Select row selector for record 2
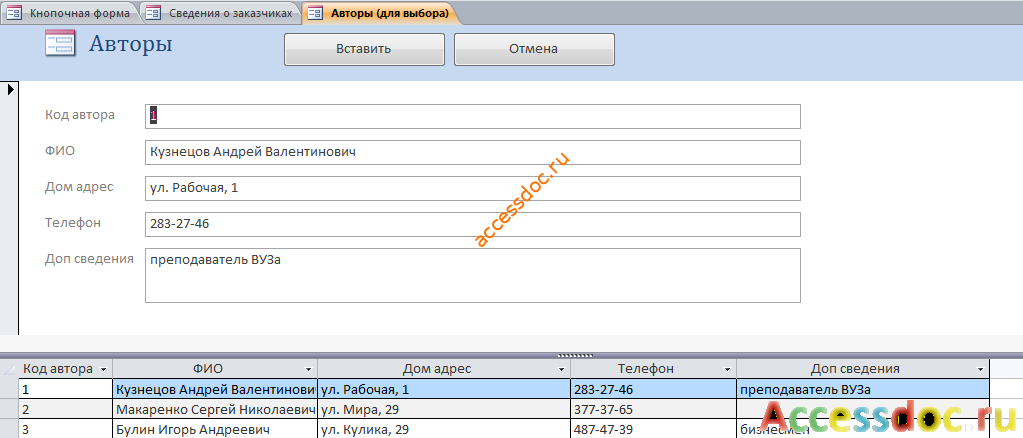Screen dimensions: 1023x438 click(x=9, y=410)
